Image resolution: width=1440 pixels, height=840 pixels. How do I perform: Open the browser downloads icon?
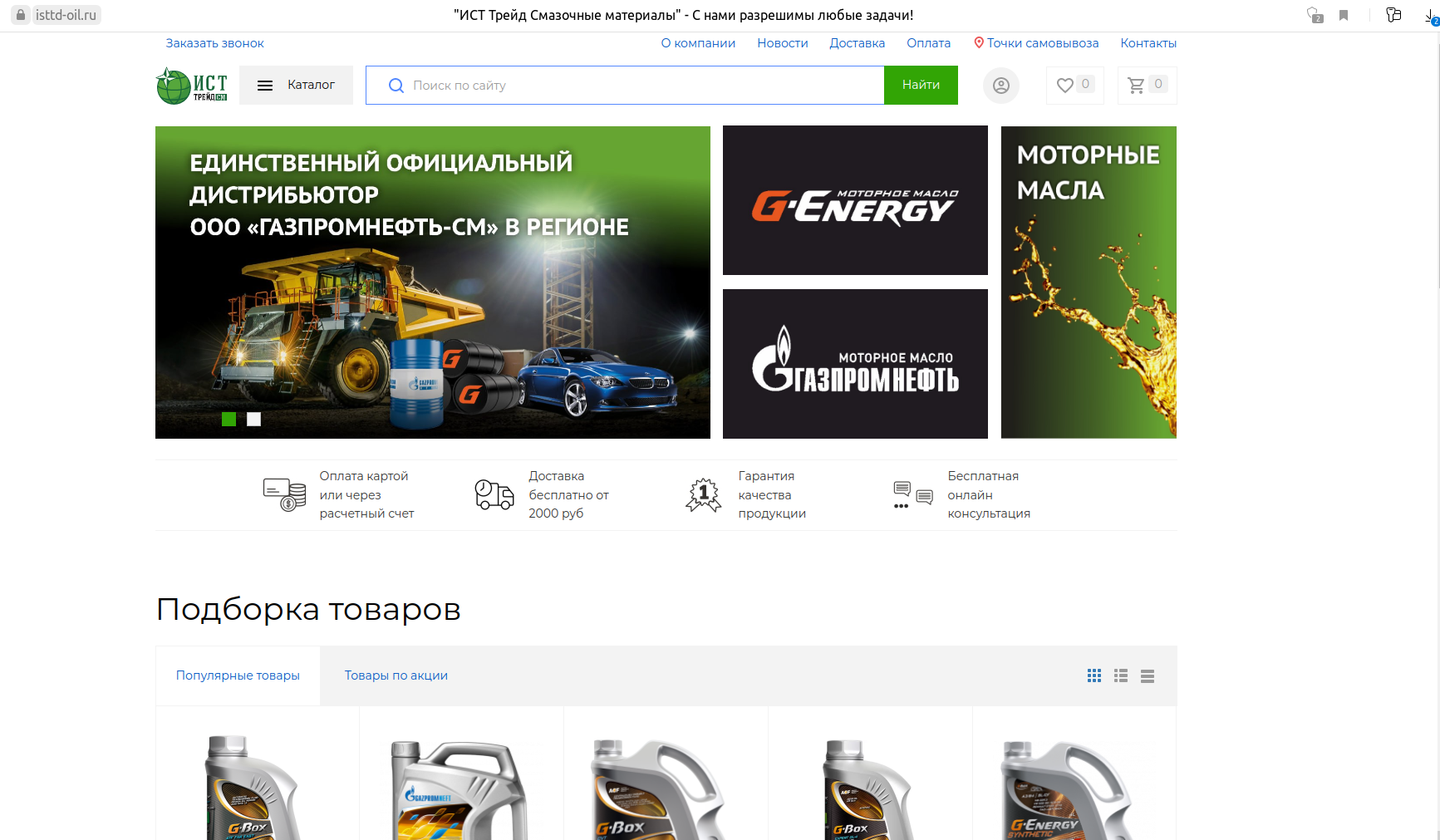pyautogui.click(x=1432, y=16)
